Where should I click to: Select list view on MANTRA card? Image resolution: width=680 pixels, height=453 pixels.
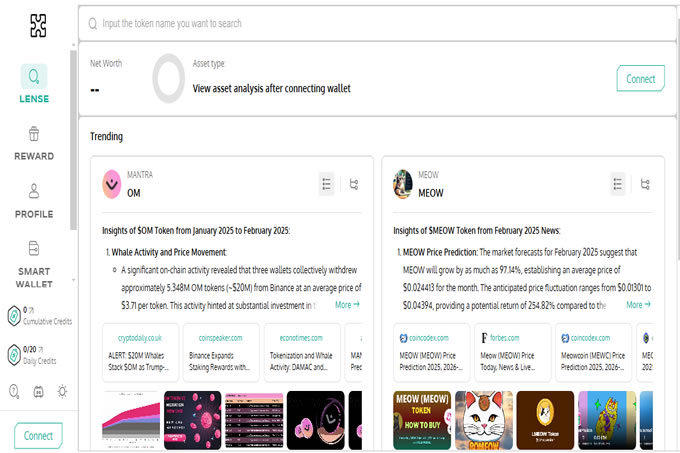[x=326, y=184]
